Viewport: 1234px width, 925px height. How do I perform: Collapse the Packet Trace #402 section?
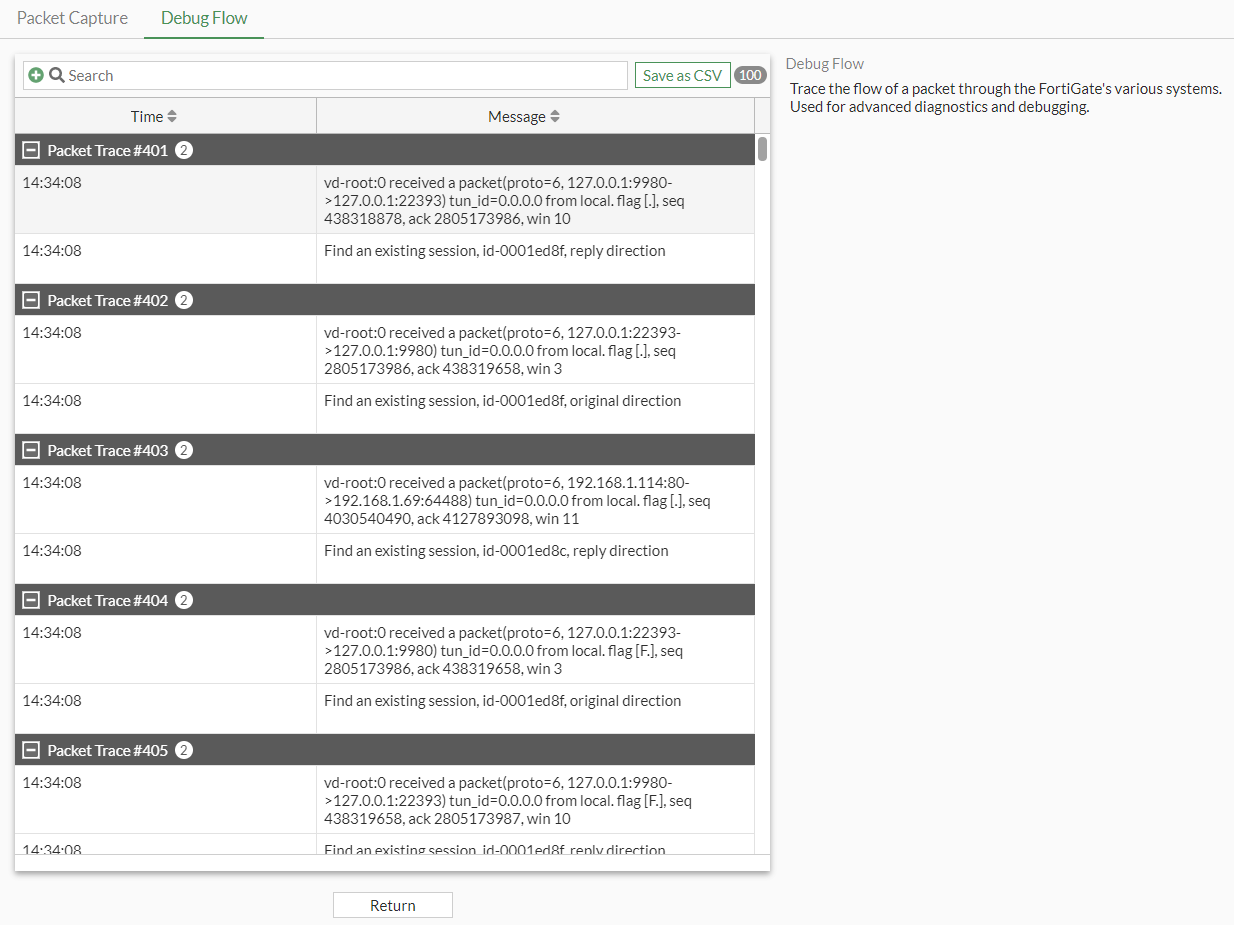click(30, 300)
